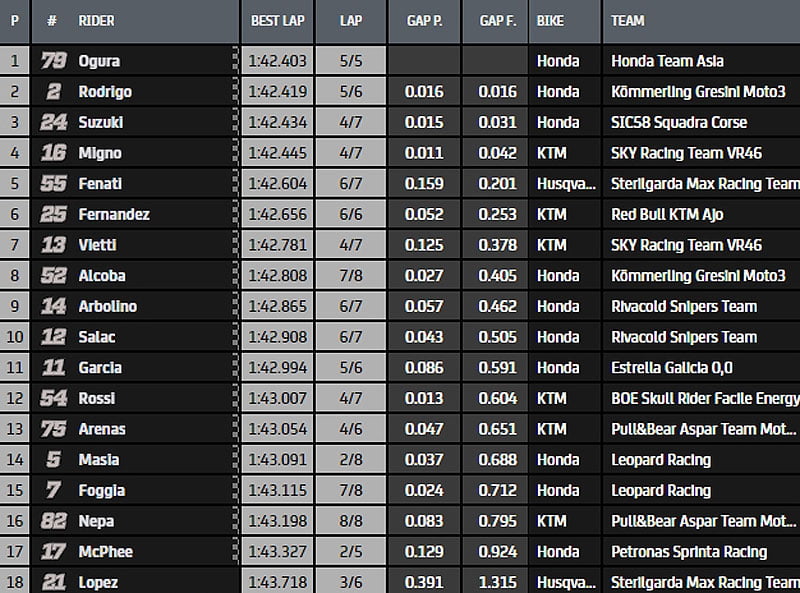
Task: Click the number 54 badge for Rossi
Action: click(x=54, y=398)
